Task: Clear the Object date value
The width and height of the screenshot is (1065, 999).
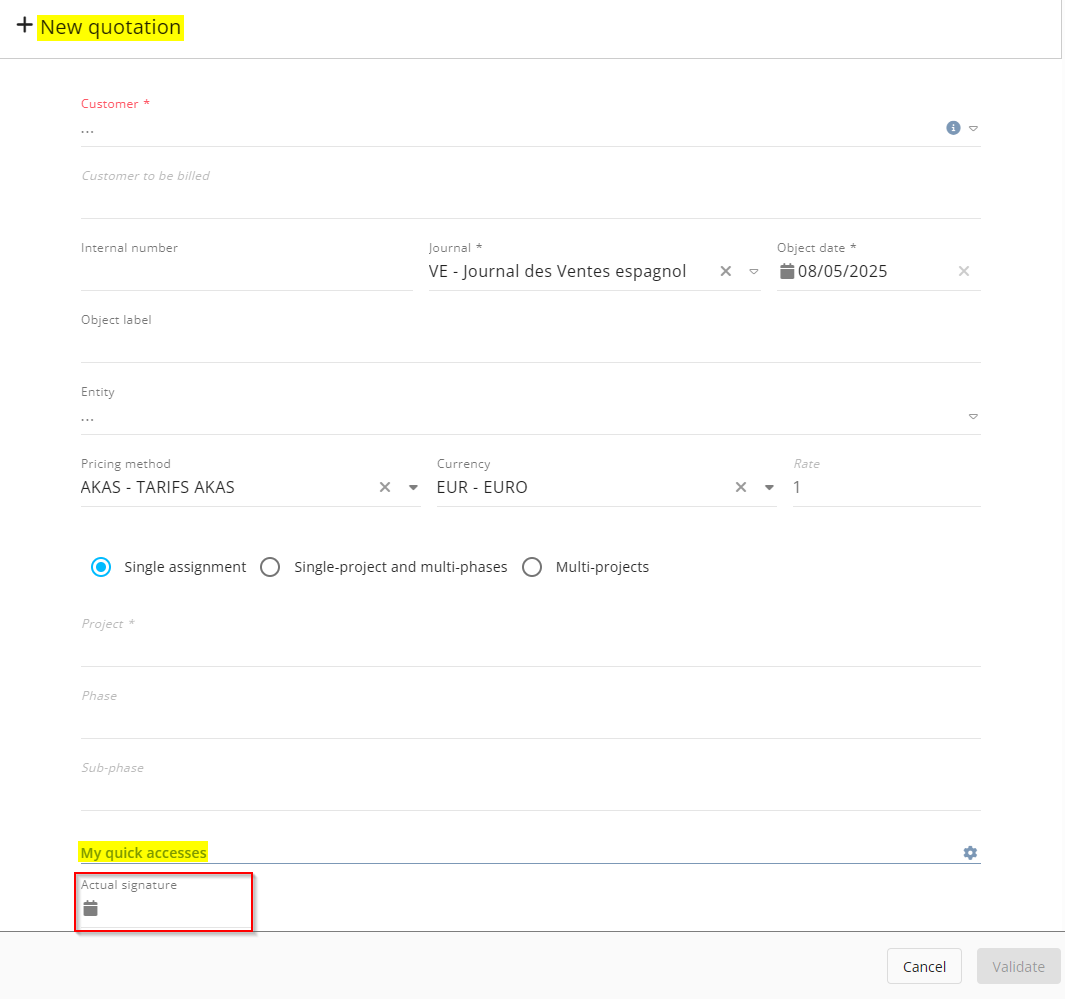Action: [964, 271]
